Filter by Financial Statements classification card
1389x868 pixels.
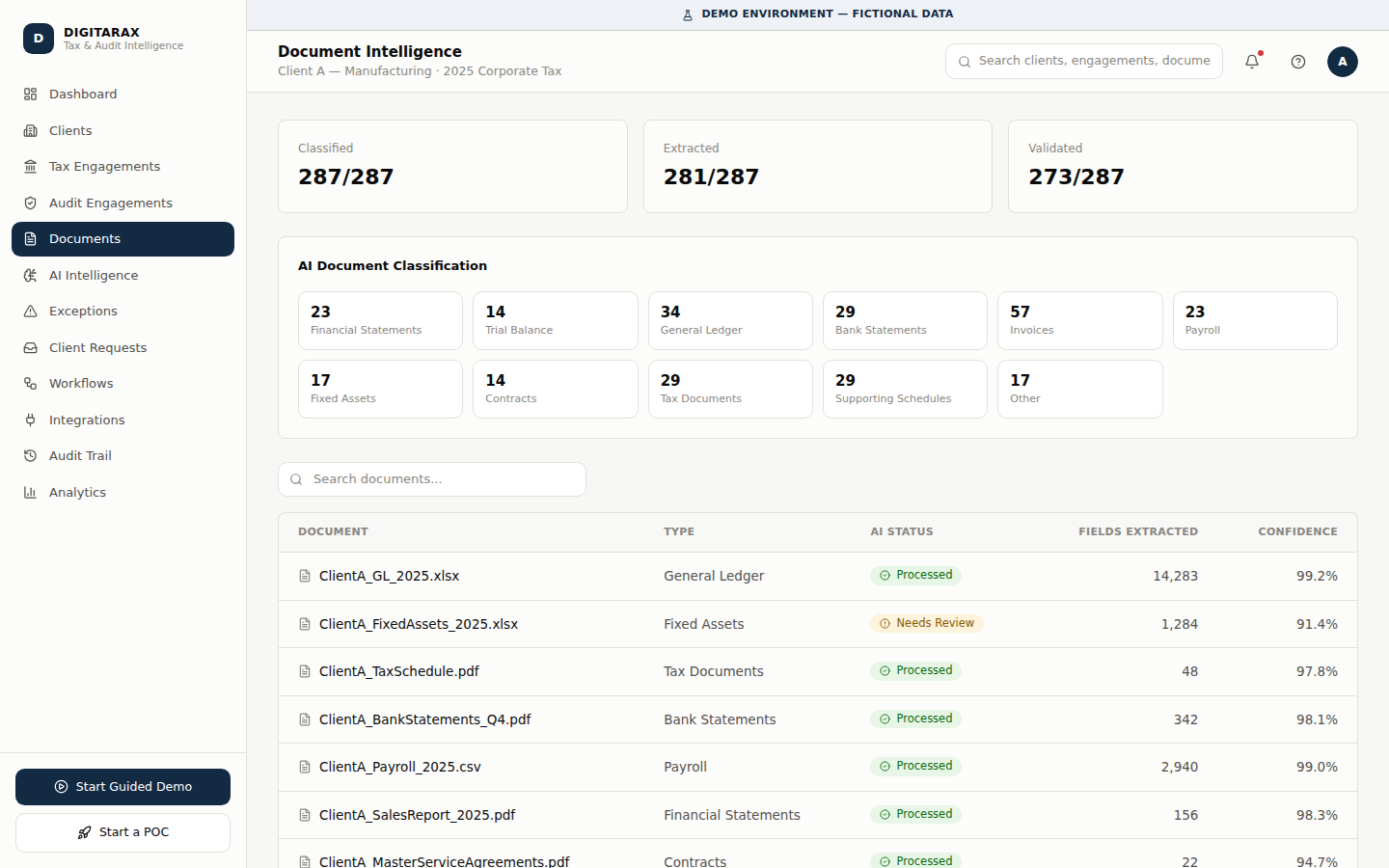pos(380,320)
